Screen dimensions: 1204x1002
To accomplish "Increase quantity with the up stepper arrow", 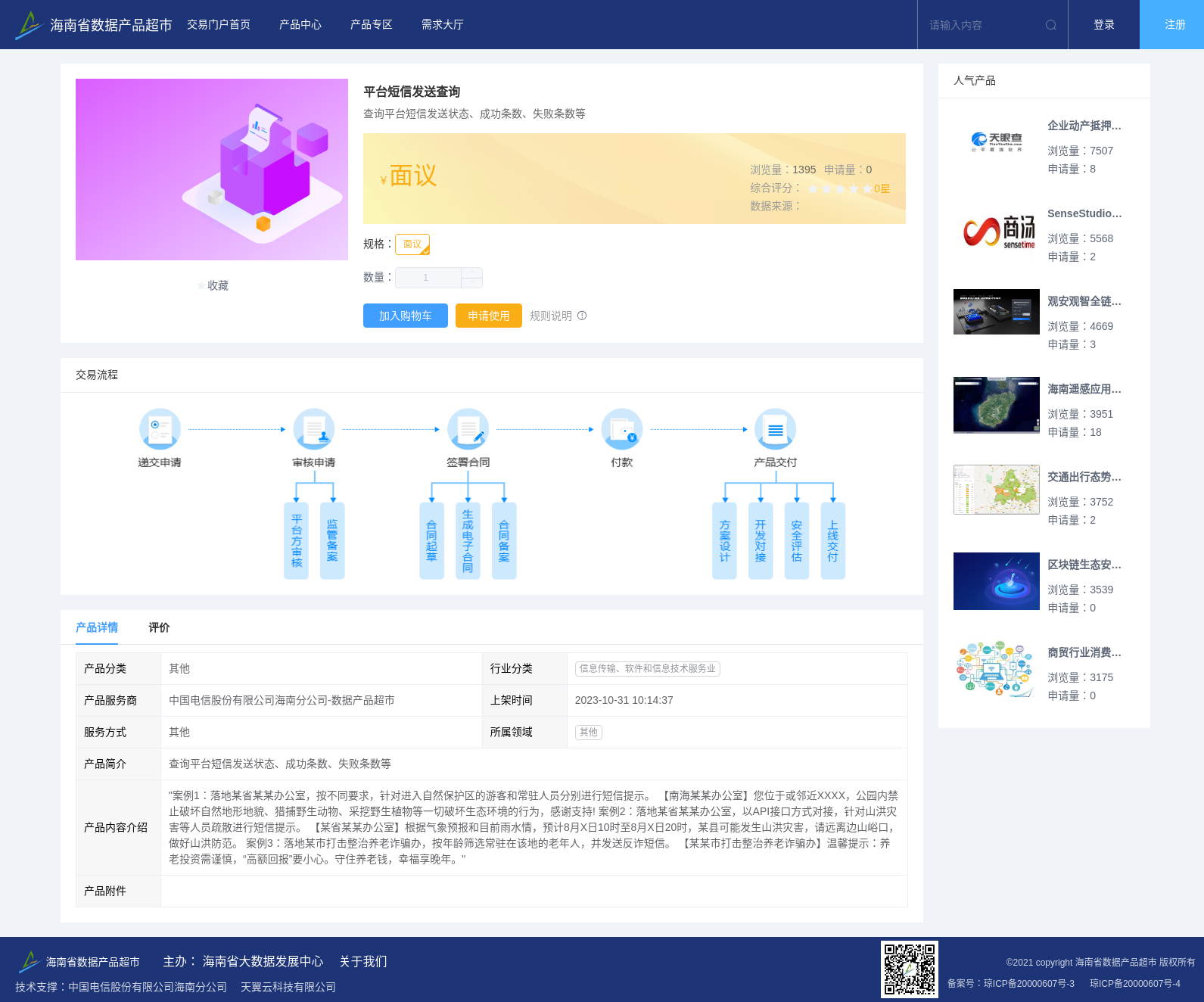I will click(x=472, y=272).
